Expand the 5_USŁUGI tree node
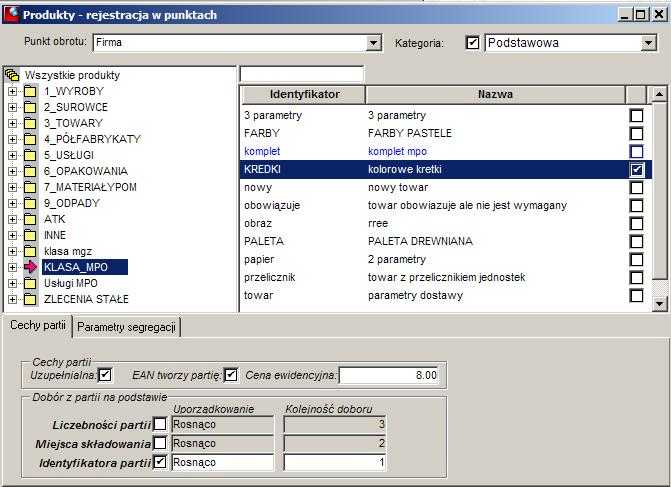Viewport: 671px width, 487px height. 12,155
